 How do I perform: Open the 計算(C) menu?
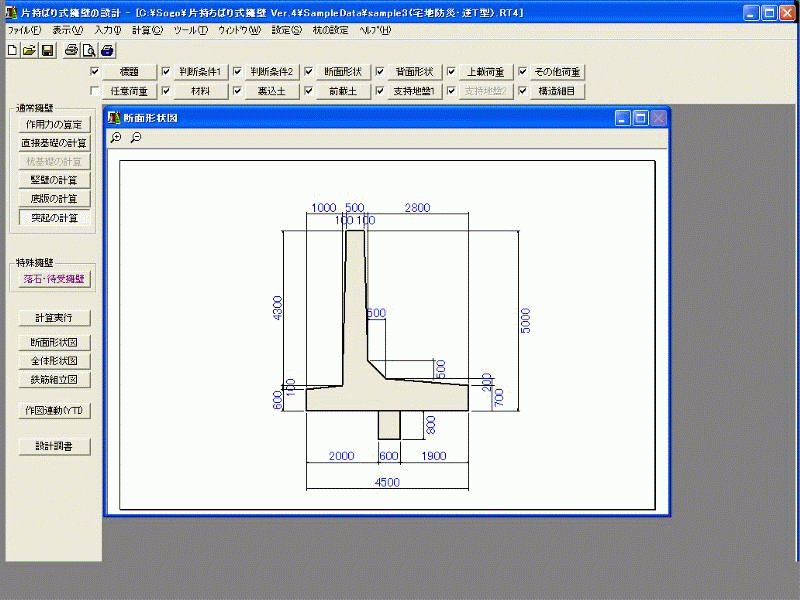(x=147, y=31)
